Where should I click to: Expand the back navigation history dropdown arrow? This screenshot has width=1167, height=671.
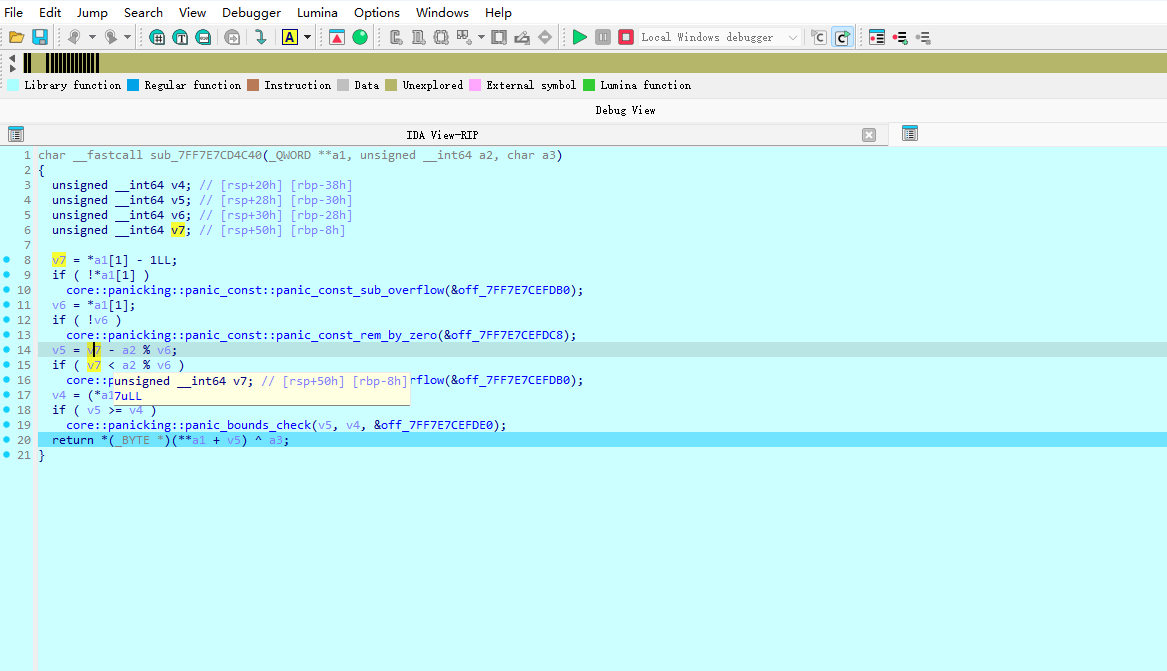click(92, 37)
